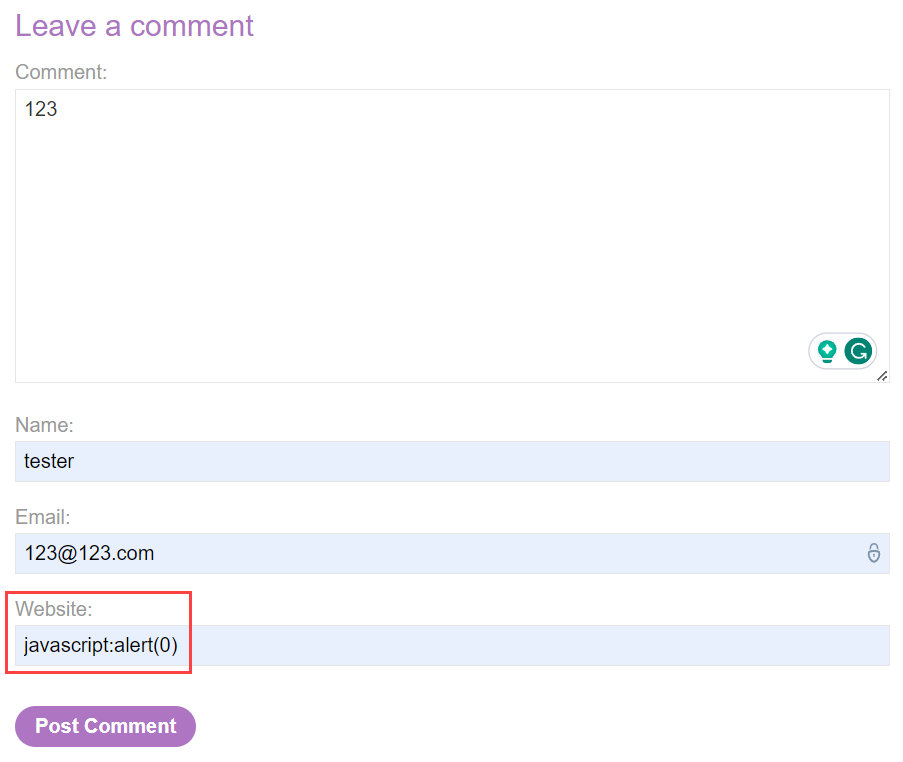The width and height of the screenshot is (903, 762).
Task: Click the Comment box resize handle
Action: pos(882,376)
